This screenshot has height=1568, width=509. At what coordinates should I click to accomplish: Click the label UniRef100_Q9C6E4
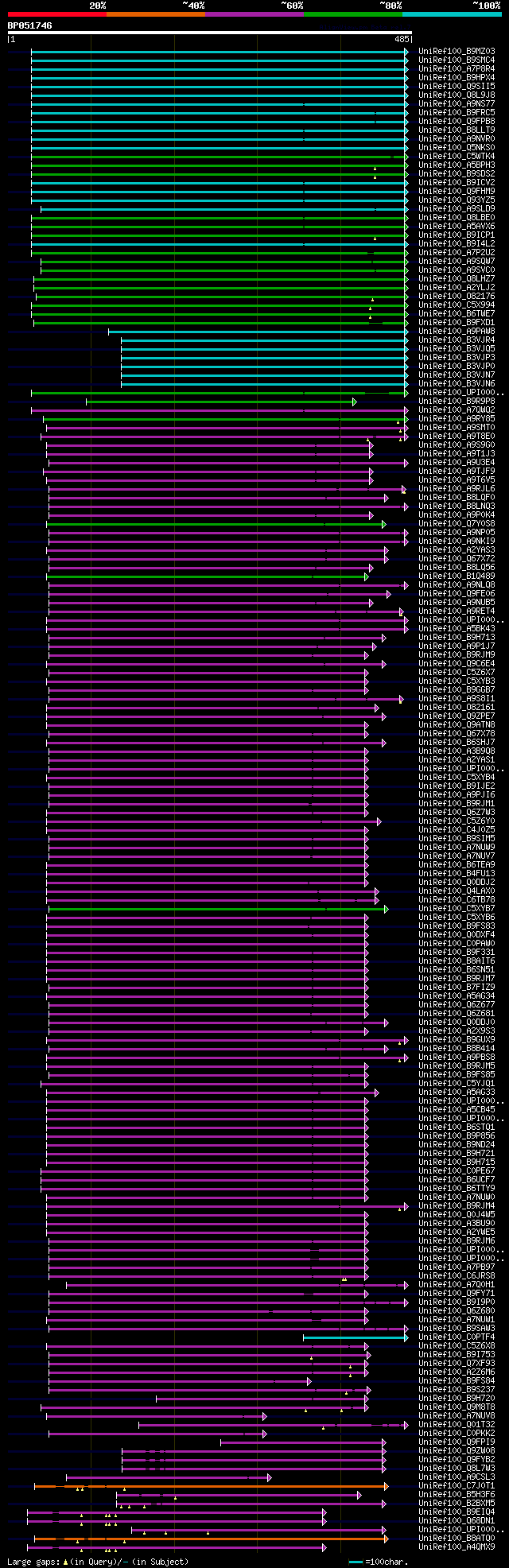coord(457,664)
